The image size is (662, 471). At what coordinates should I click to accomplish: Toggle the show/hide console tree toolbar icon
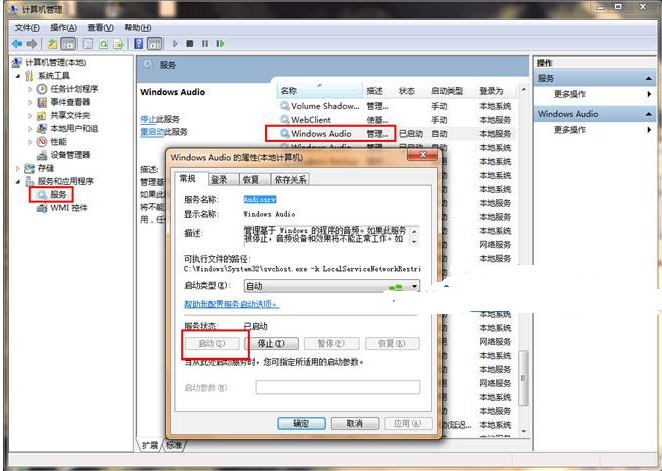click(x=68, y=43)
